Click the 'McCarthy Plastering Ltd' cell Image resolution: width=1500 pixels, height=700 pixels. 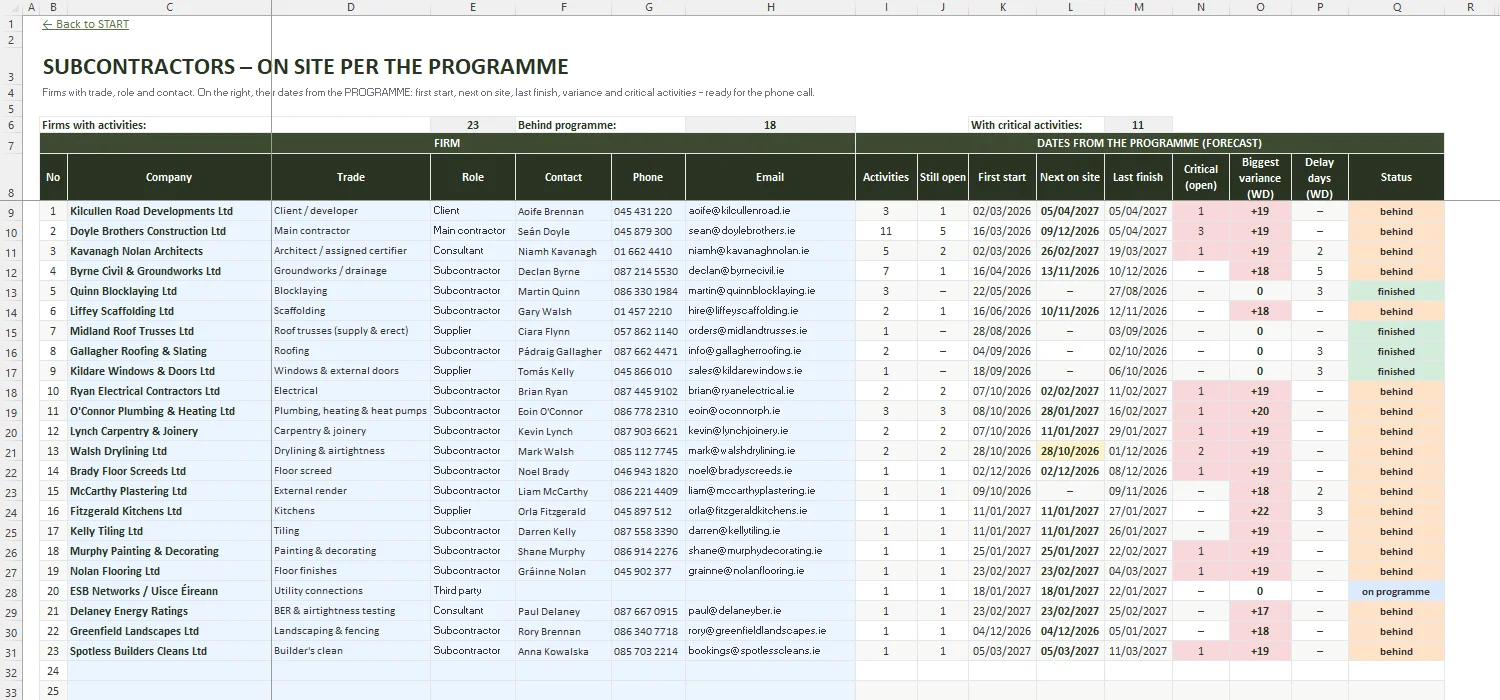click(169, 491)
